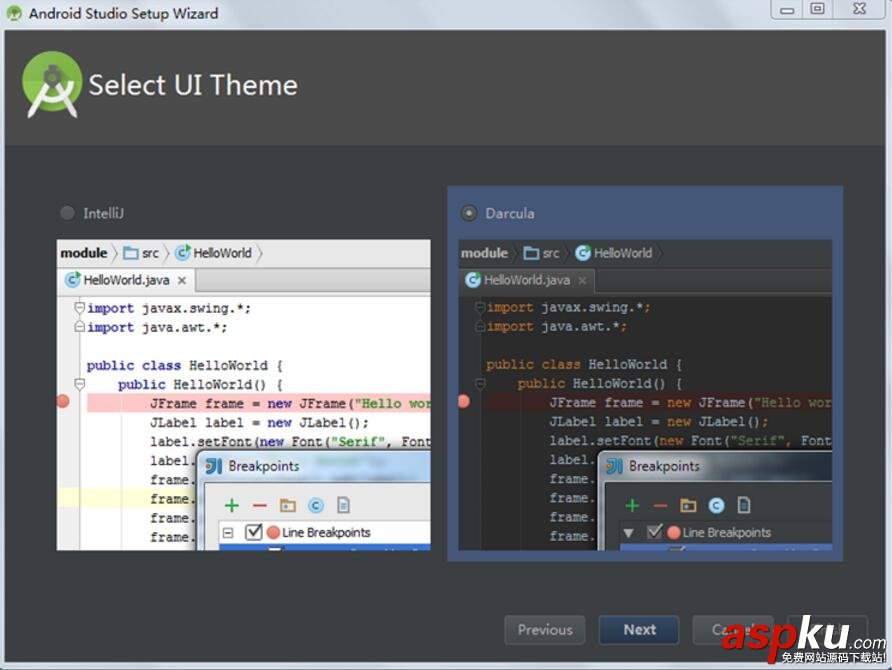Close the HelloWorld.java tab in light preview
892x670 pixels.
coord(181,281)
